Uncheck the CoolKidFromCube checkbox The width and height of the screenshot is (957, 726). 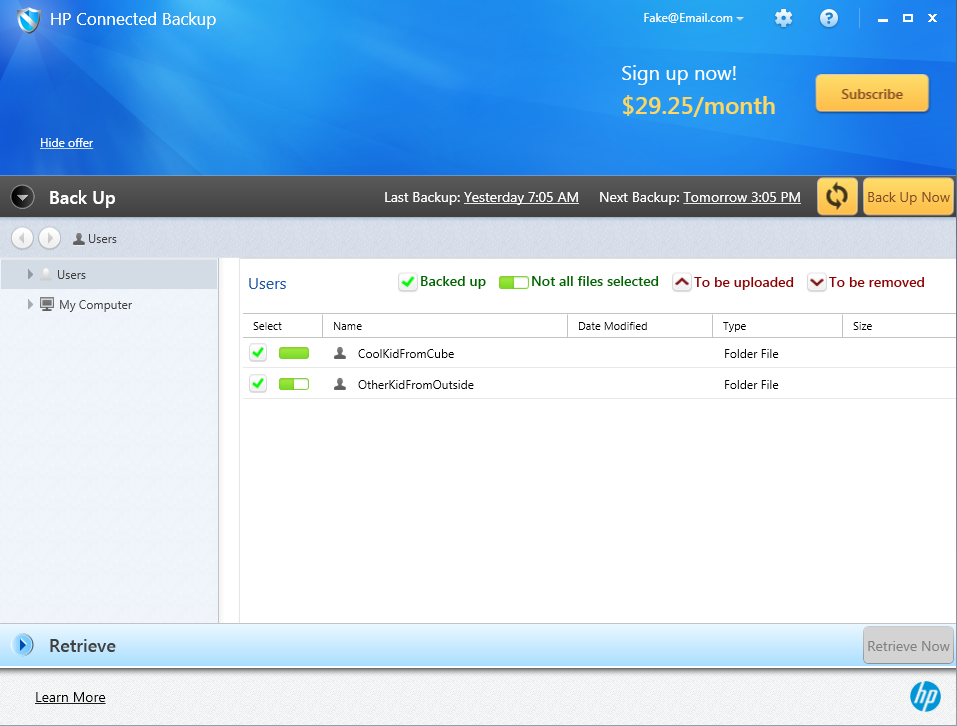click(x=258, y=353)
